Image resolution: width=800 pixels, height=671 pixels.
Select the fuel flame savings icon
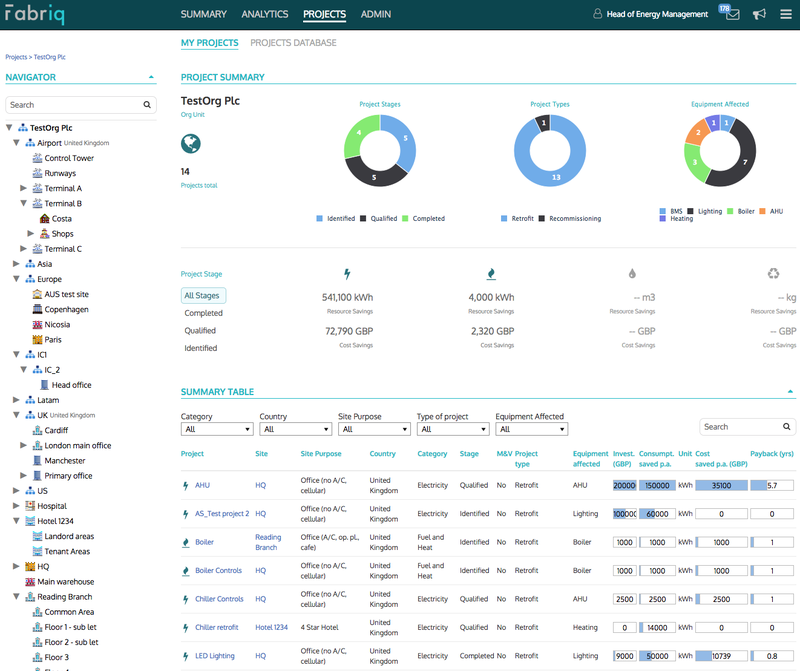pyautogui.click(x=491, y=274)
